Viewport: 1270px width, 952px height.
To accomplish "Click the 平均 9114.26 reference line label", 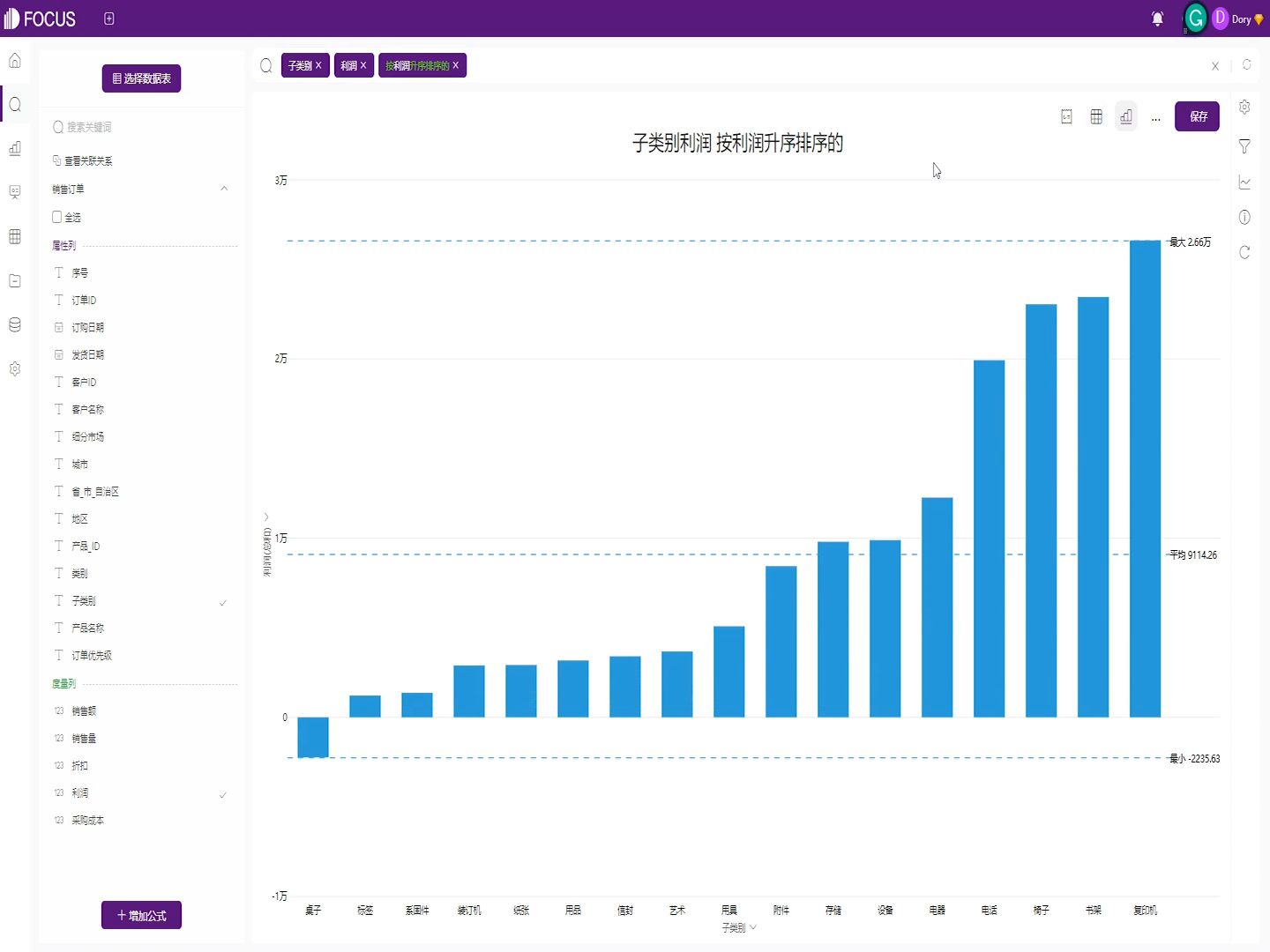I will pyautogui.click(x=1193, y=555).
